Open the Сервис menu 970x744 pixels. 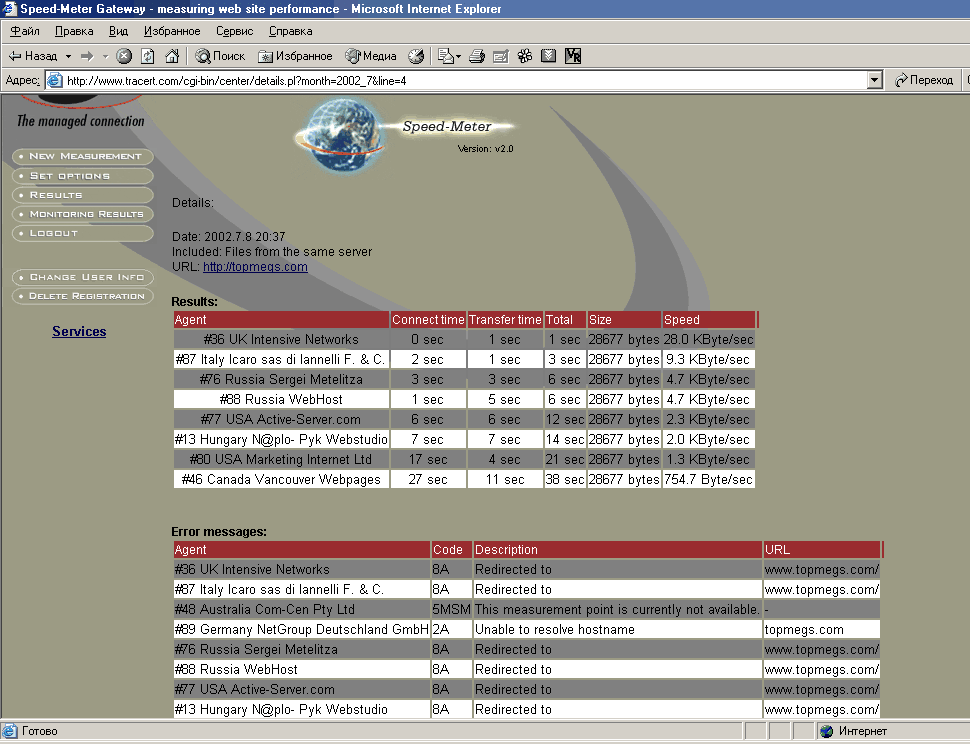coord(234,31)
